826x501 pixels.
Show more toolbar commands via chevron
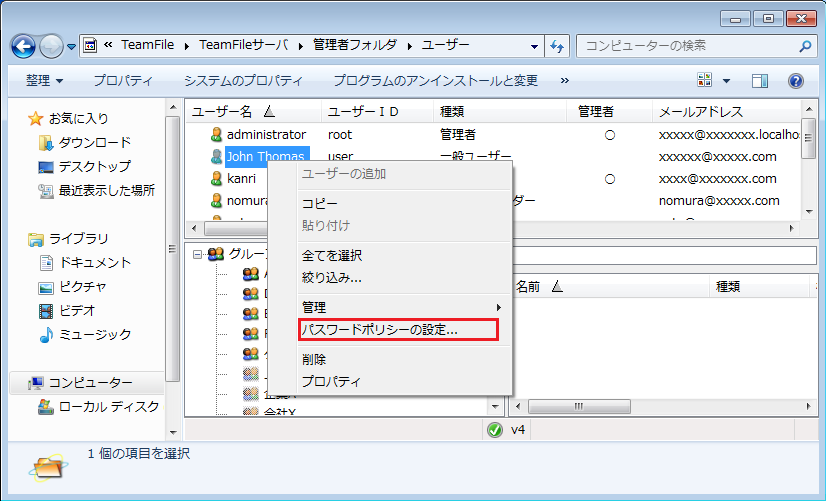[x=565, y=80]
